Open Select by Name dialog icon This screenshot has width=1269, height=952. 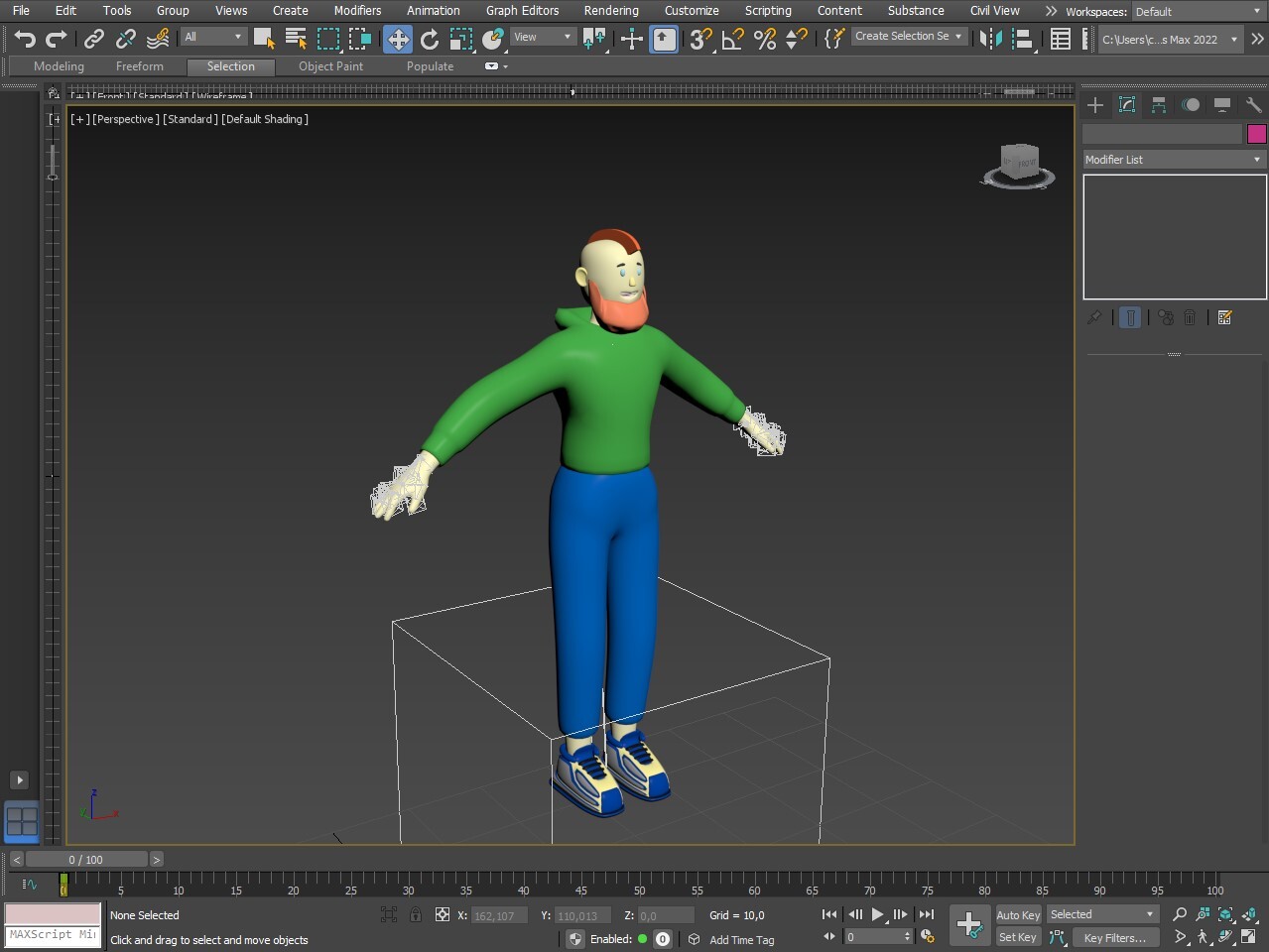point(296,39)
